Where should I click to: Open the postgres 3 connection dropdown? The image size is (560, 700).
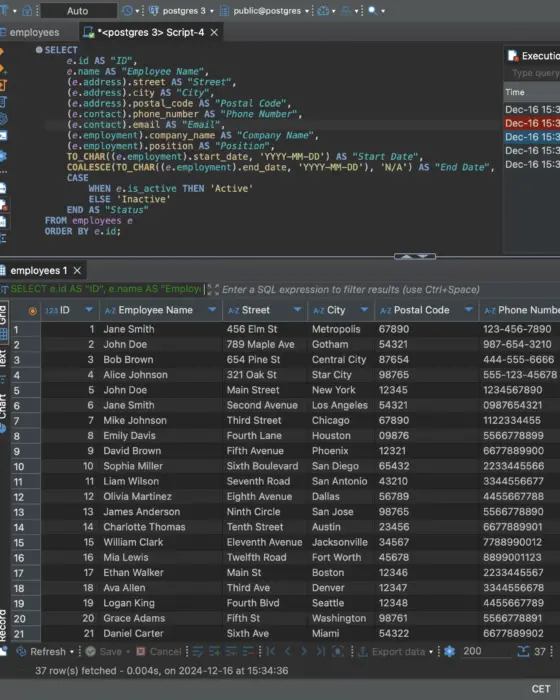pyautogui.click(x=212, y=11)
